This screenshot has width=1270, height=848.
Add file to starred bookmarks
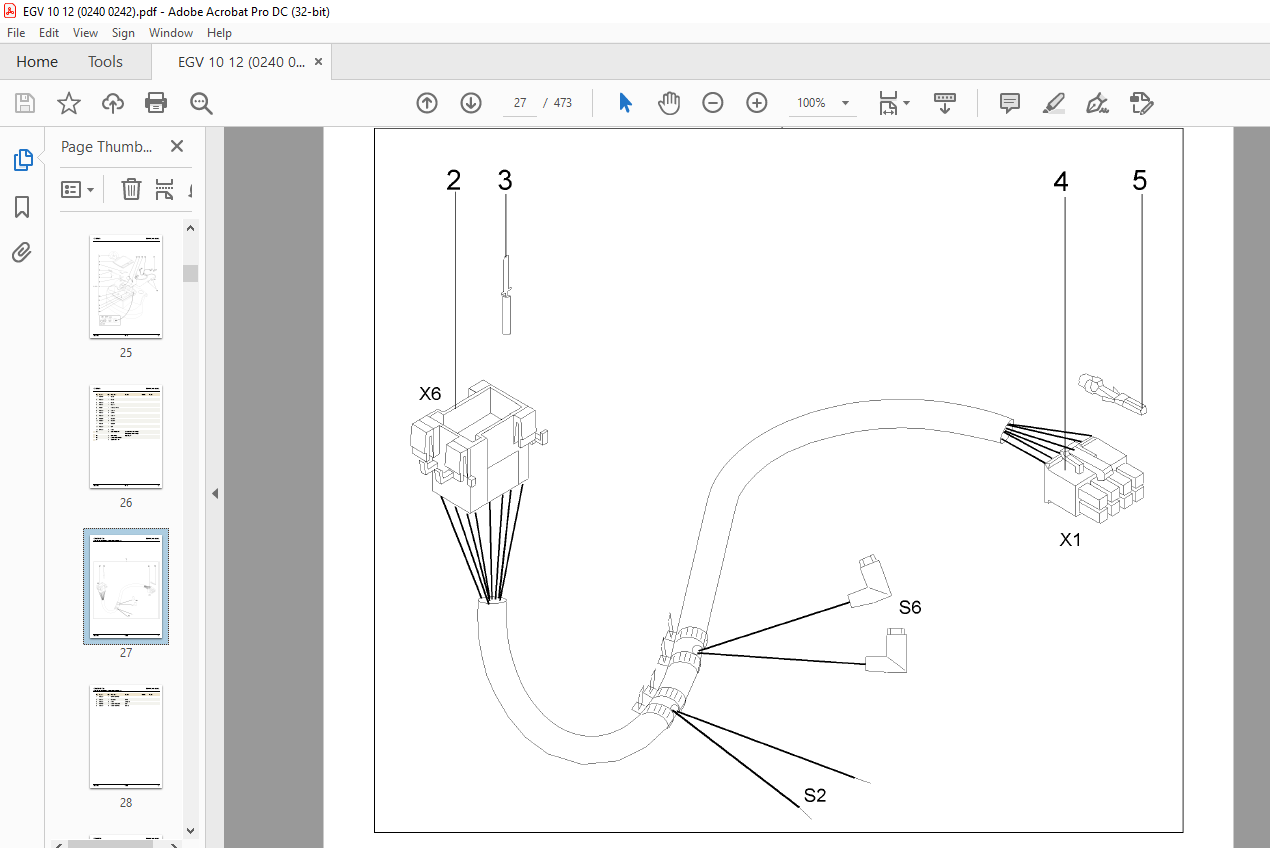[68, 103]
